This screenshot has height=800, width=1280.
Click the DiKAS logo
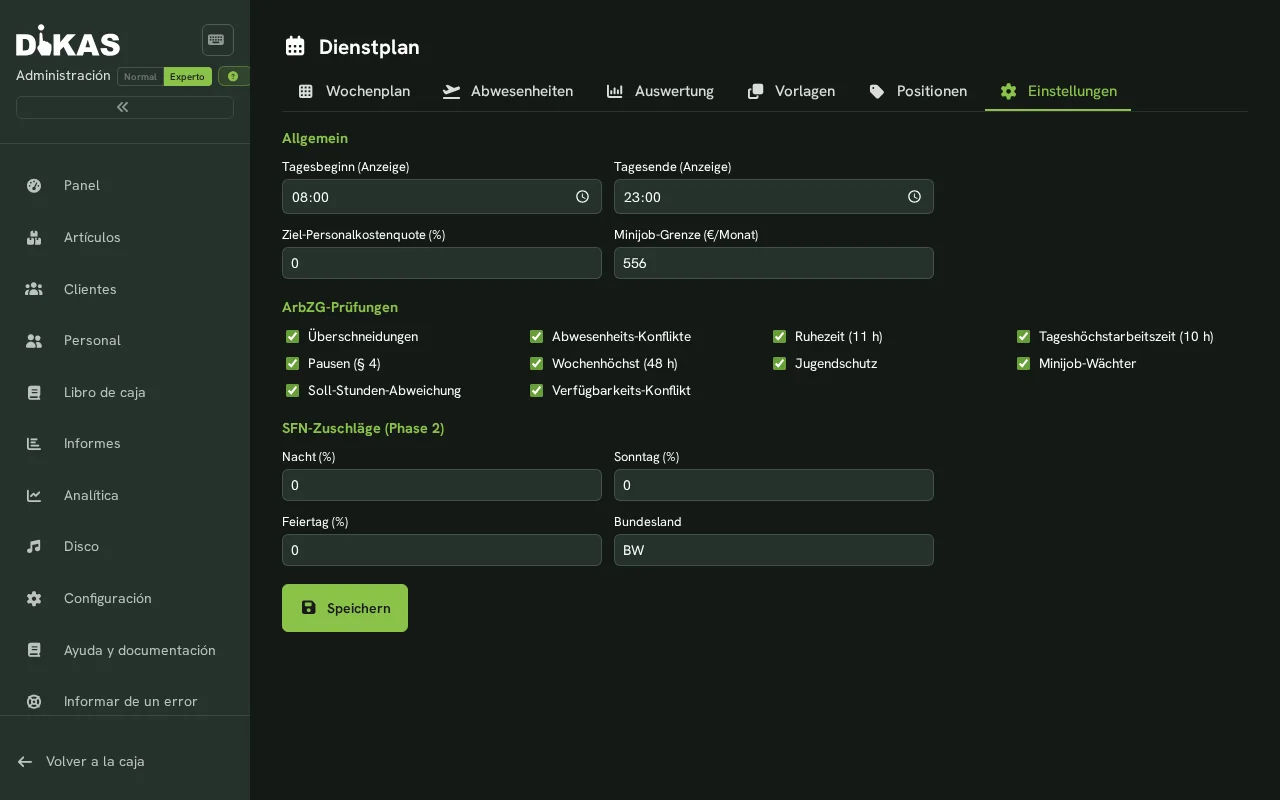click(68, 41)
